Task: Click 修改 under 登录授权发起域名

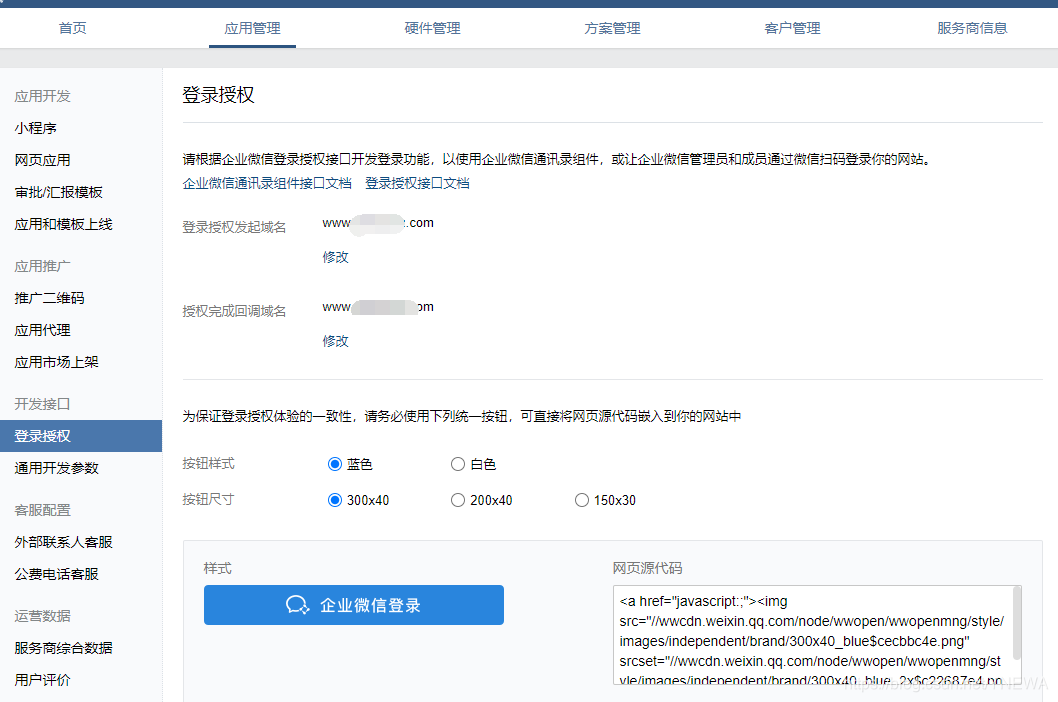Action: click(x=335, y=257)
